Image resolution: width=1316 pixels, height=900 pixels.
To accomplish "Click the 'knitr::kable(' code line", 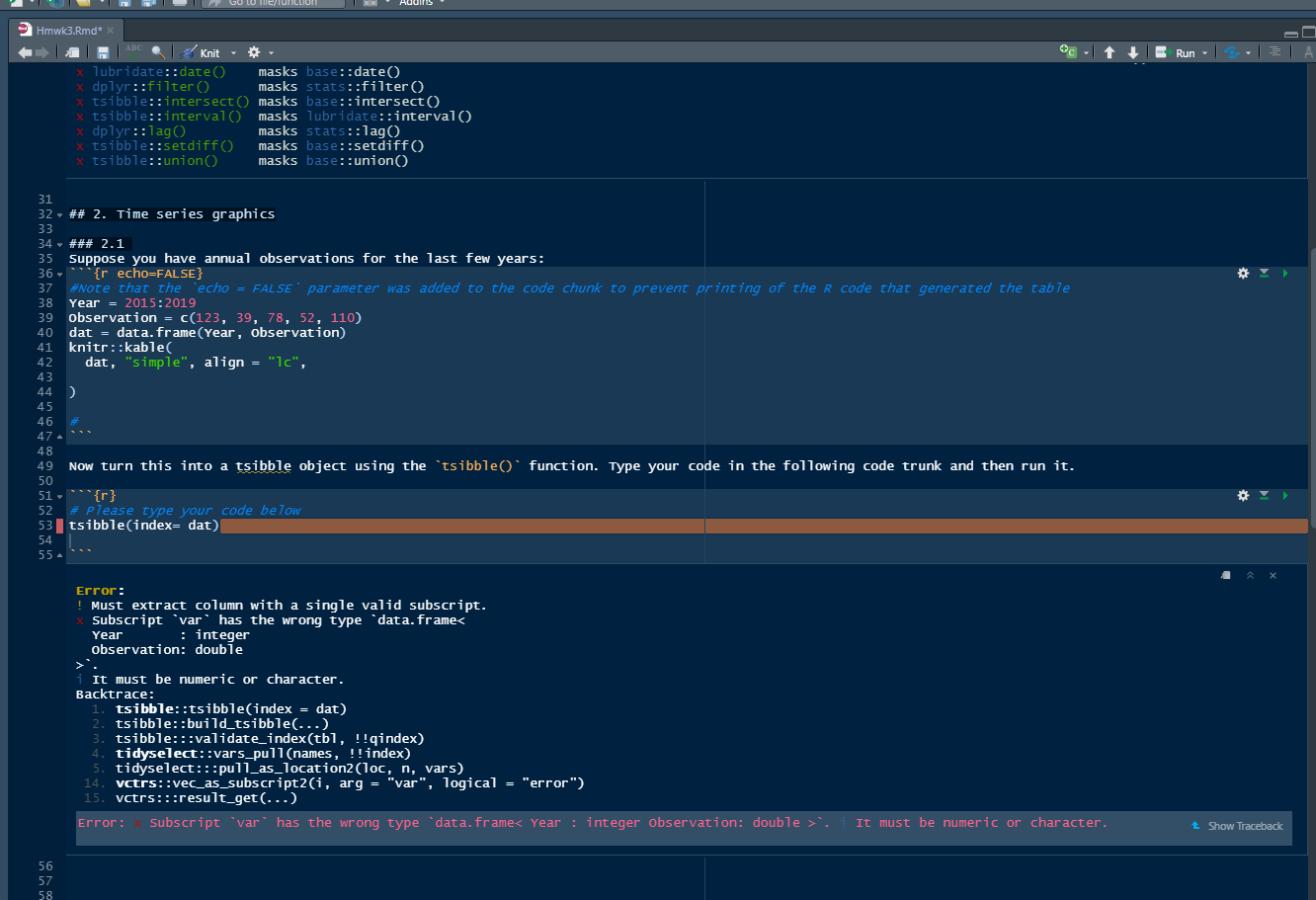I will coord(121,347).
